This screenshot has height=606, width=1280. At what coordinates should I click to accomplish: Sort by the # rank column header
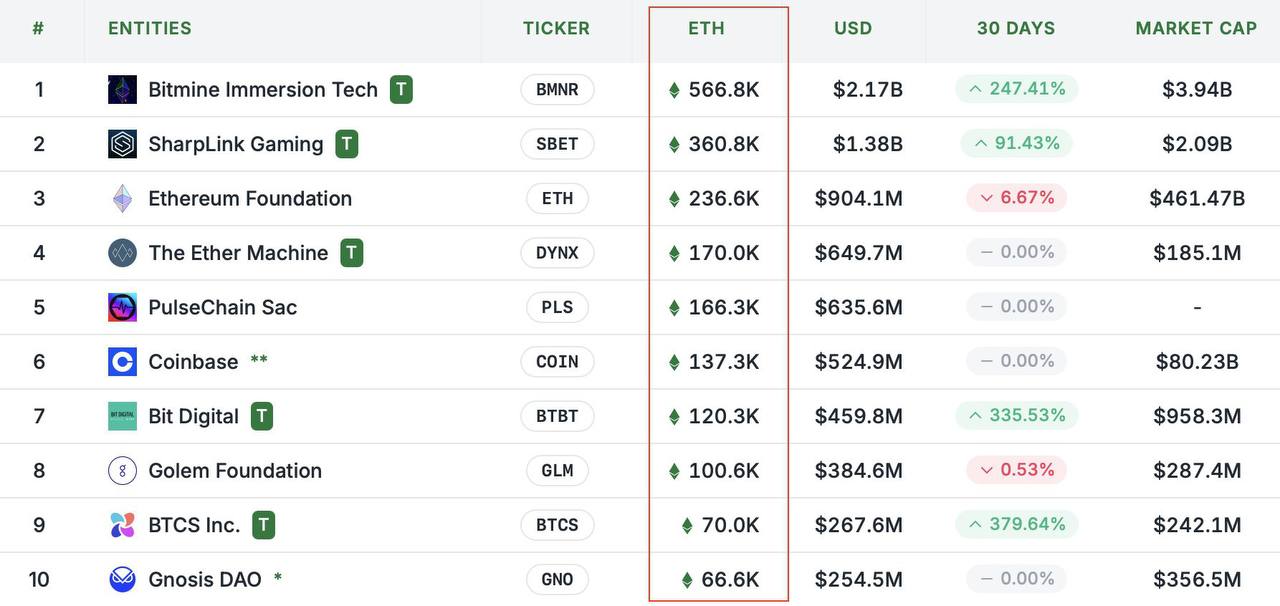point(38,28)
